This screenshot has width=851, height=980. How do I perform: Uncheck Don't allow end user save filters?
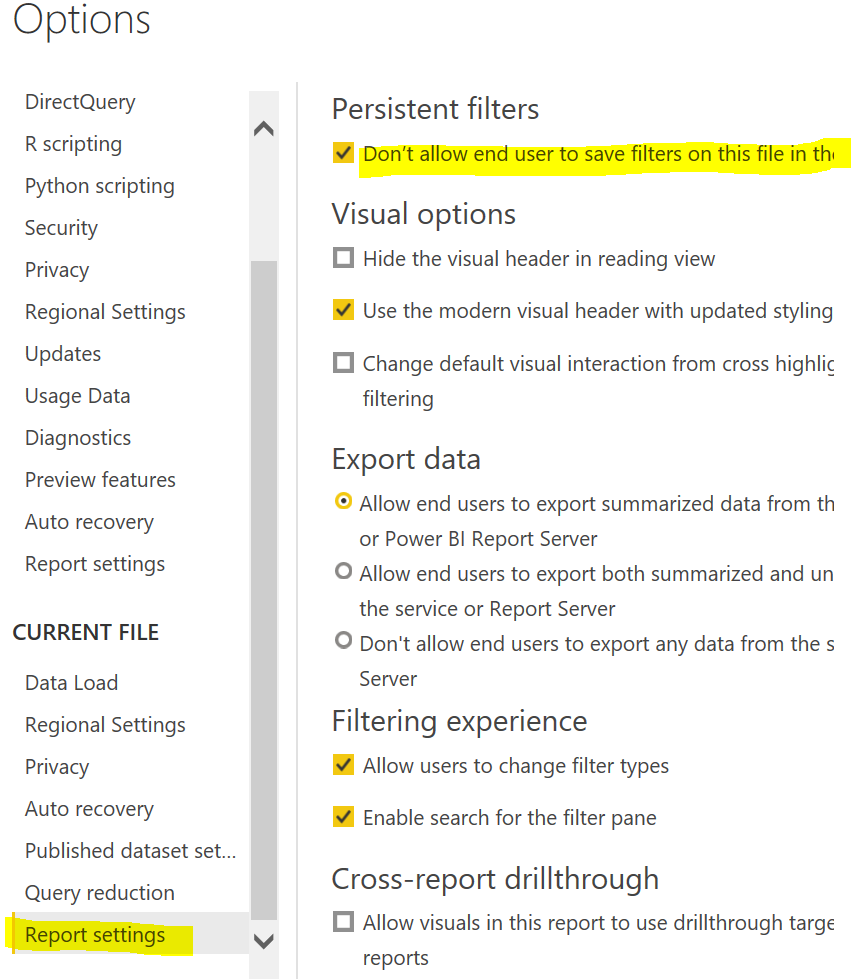point(343,153)
